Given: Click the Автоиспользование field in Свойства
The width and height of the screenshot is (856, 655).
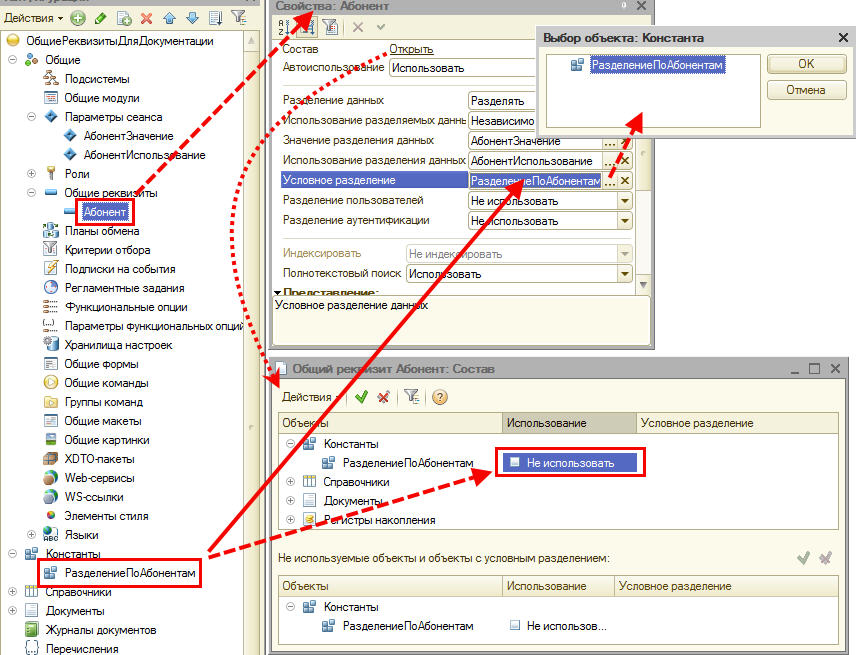Looking at the screenshot, I should pos(462,68).
